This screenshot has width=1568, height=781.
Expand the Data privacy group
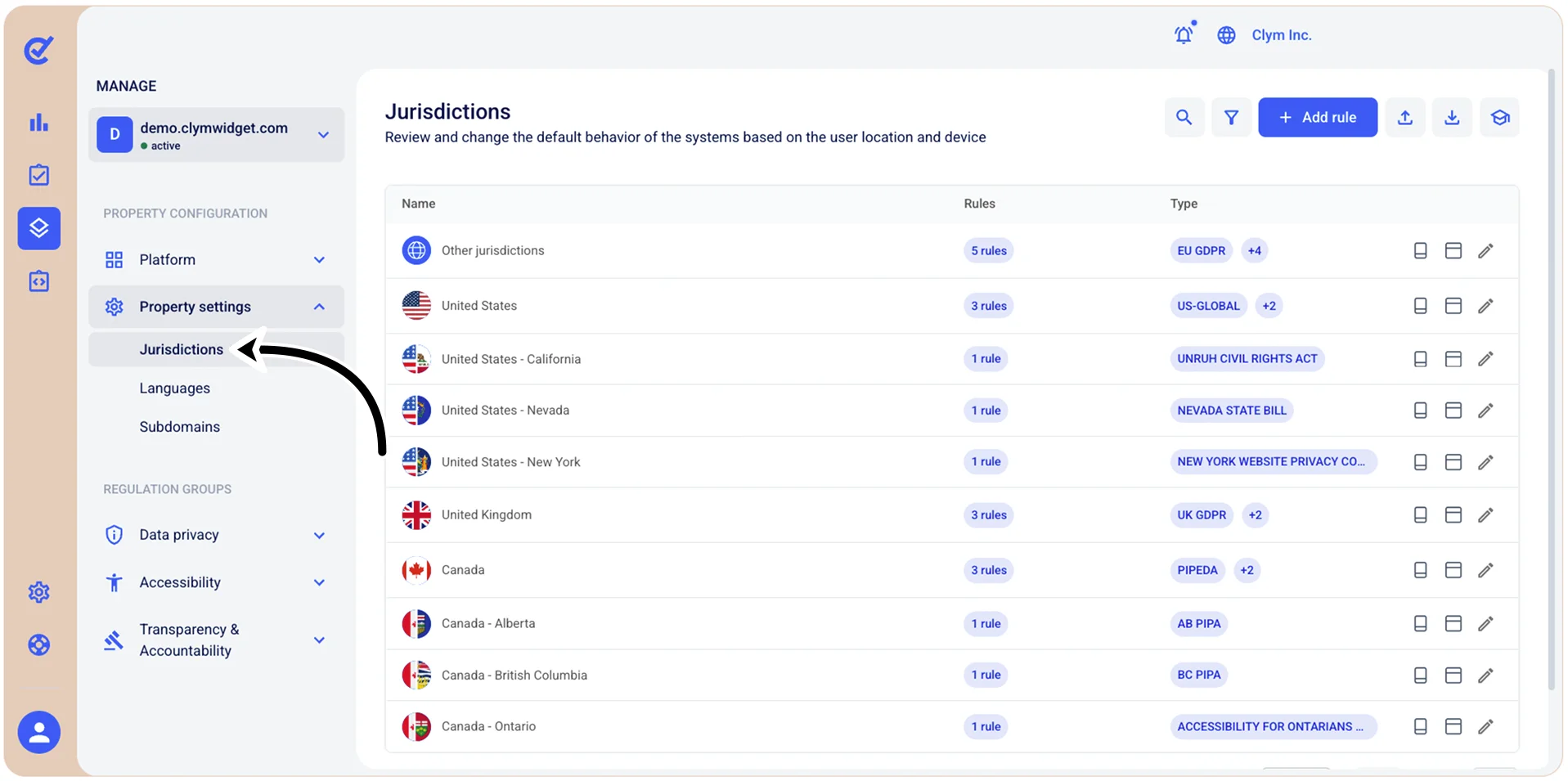(216, 535)
